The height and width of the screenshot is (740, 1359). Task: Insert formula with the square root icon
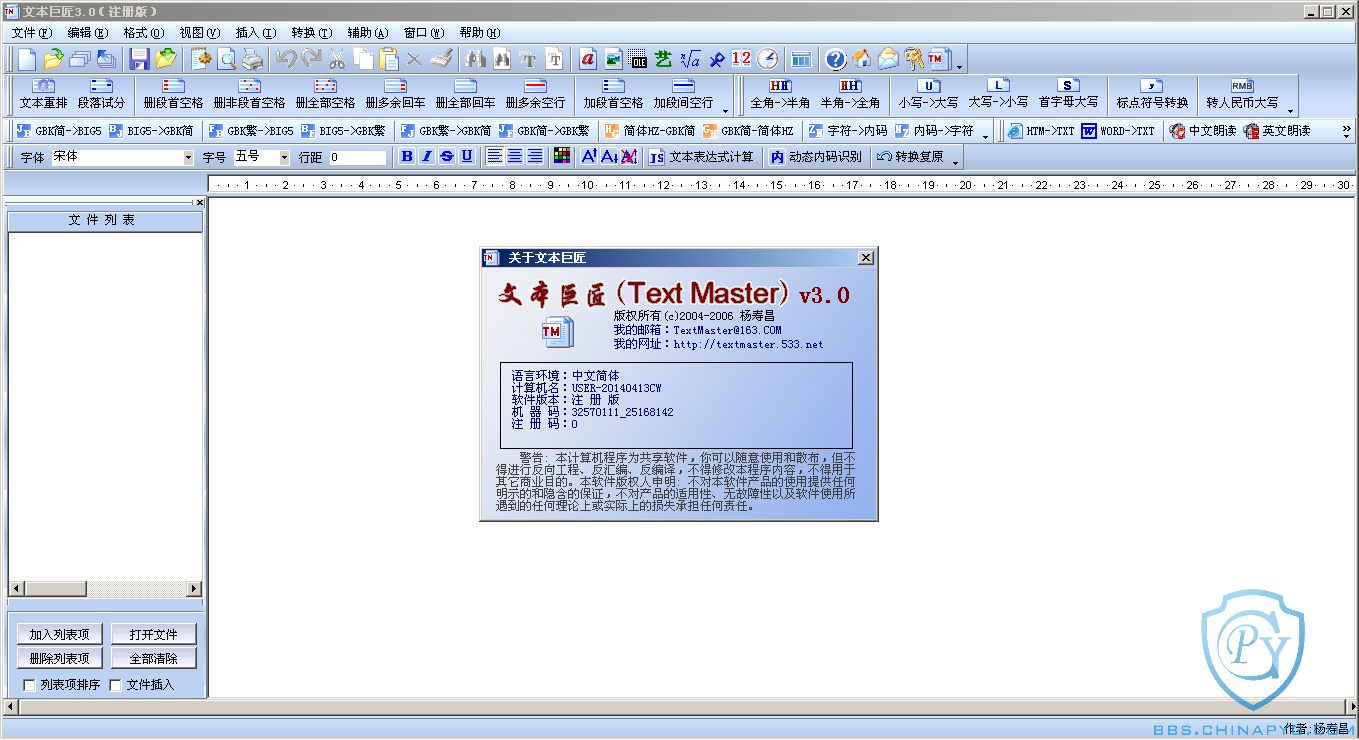(690, 59)
